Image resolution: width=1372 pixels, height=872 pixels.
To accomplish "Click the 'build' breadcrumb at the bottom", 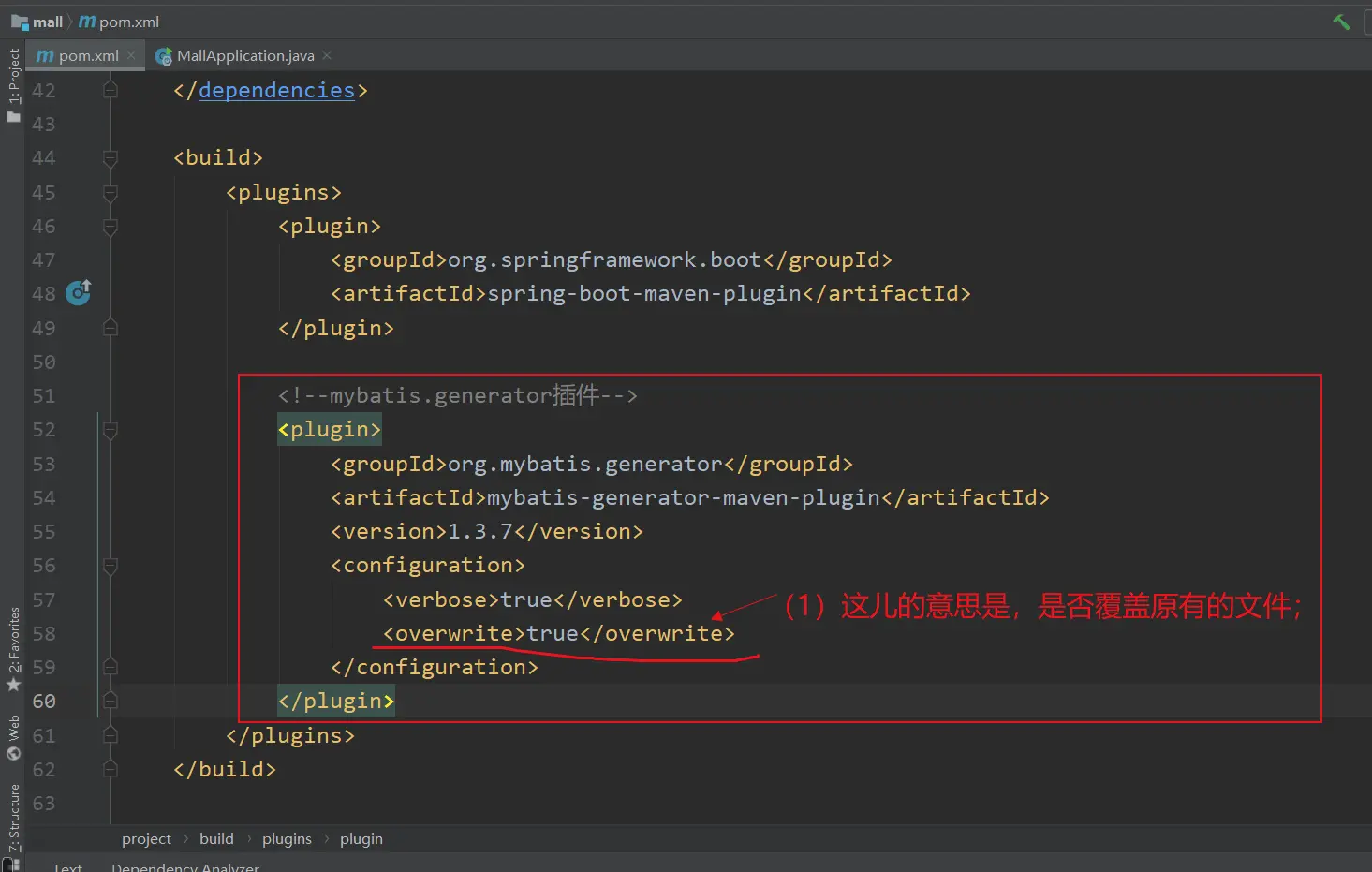I will click(216, 838).
